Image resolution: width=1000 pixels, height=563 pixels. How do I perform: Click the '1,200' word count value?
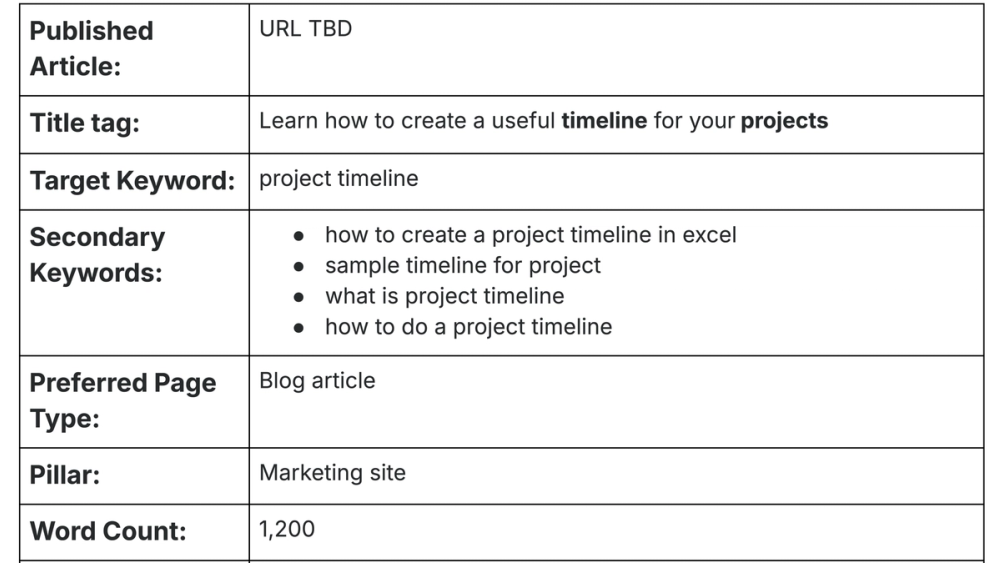(x=287, y=529)
